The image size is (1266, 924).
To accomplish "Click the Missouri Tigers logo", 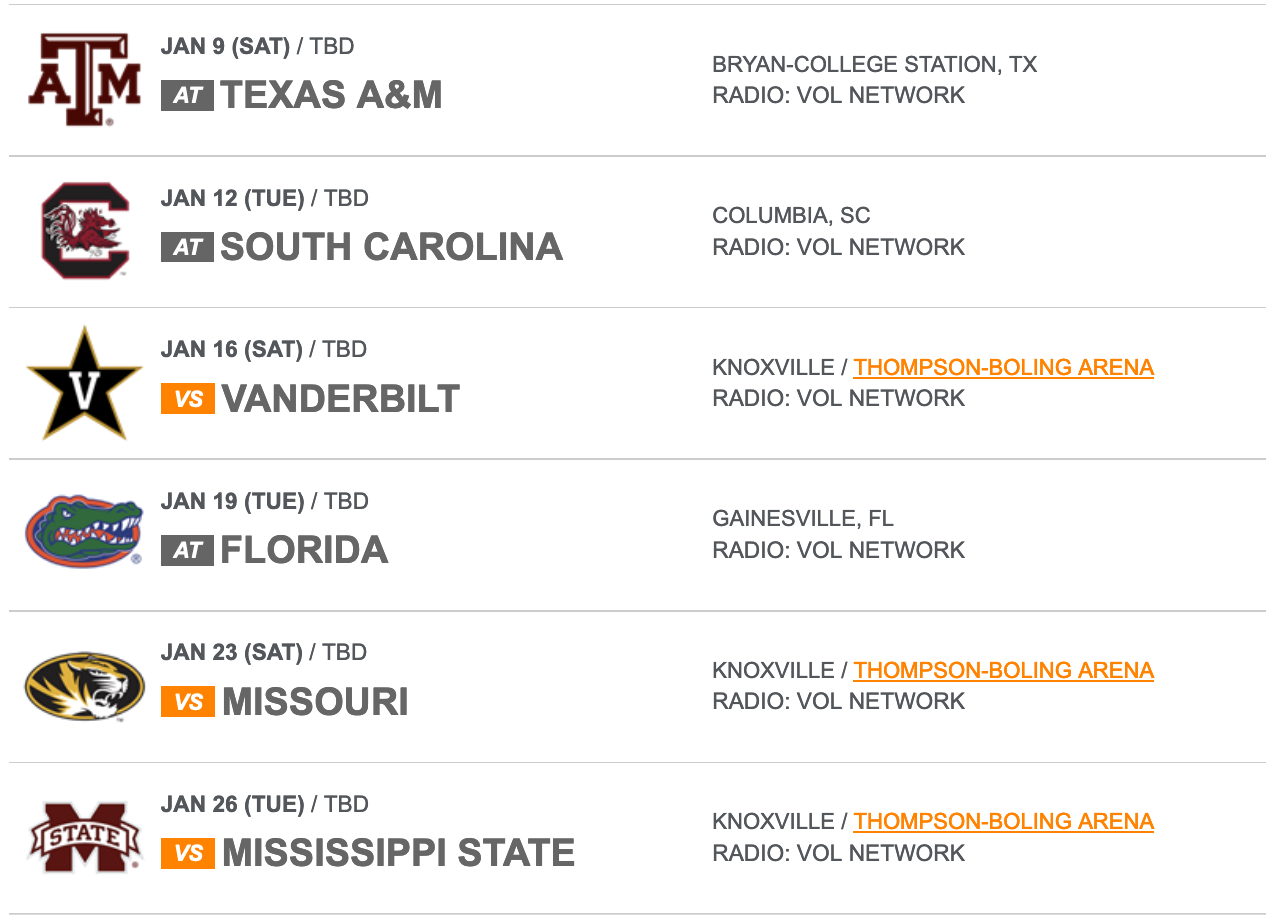I will (x=84, y=686).
